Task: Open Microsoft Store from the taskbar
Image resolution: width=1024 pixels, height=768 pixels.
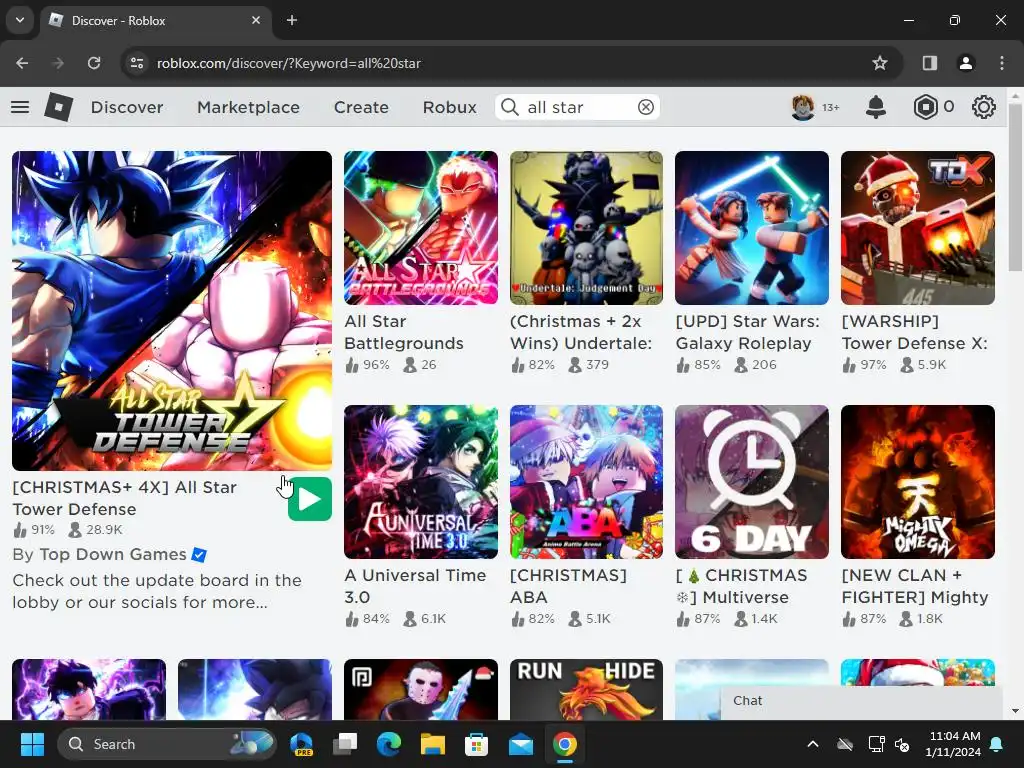Action: coord(477,744)
